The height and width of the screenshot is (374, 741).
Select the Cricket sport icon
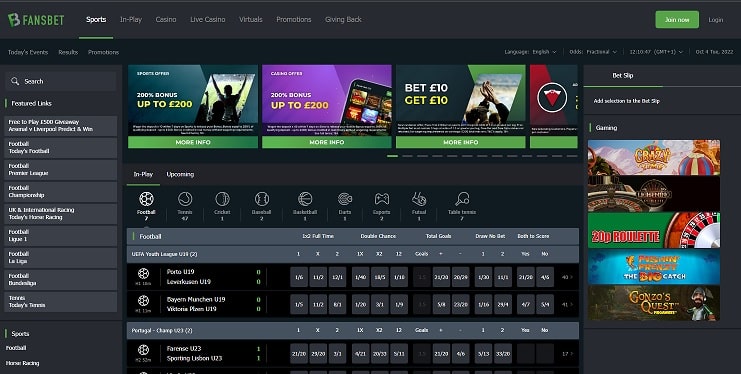pos(222,199)
